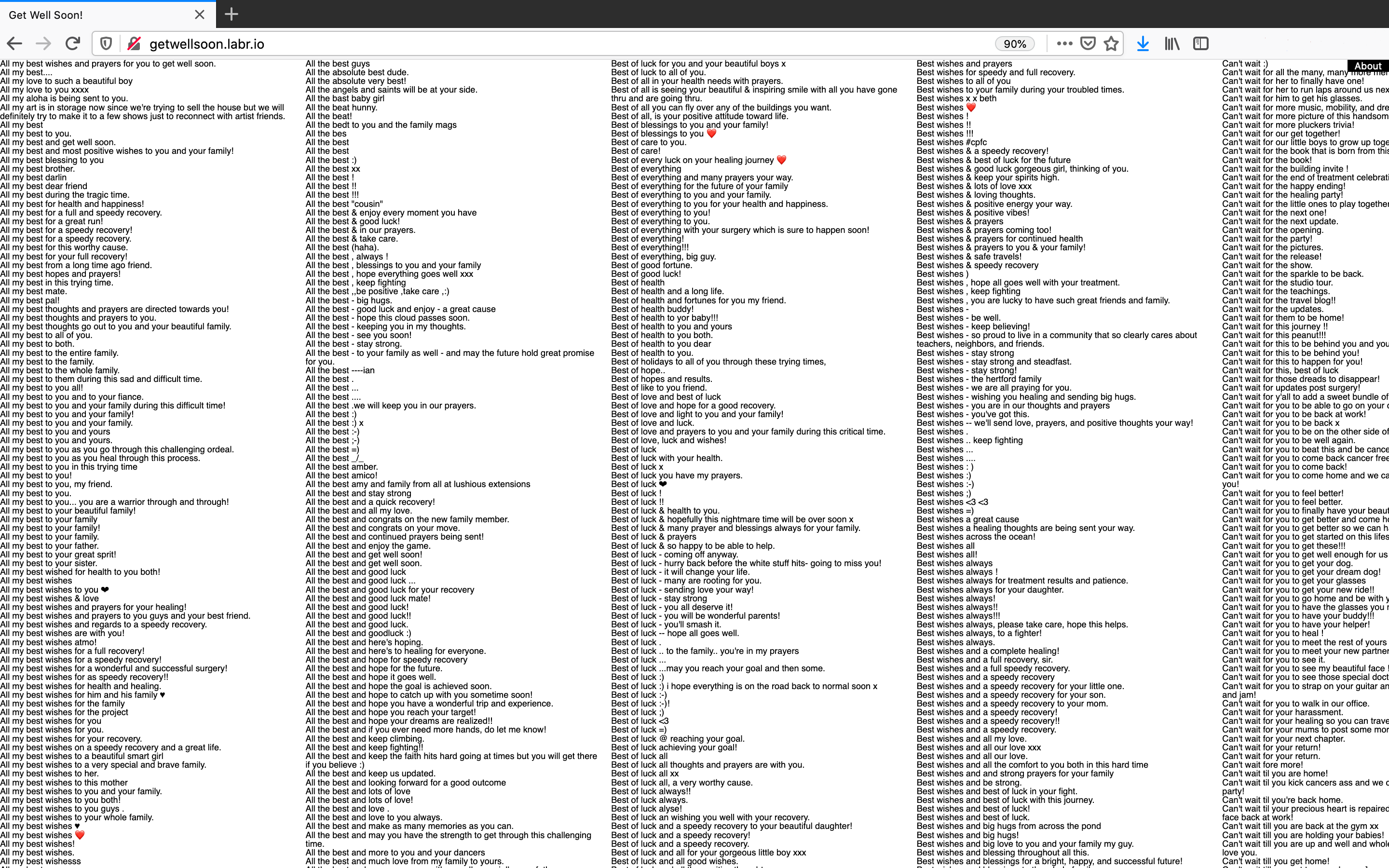Screen dimensions: 1389x868
Task: Click the insecure connection padlock icon
Action: pyautogui.click(x=134, y=43)
